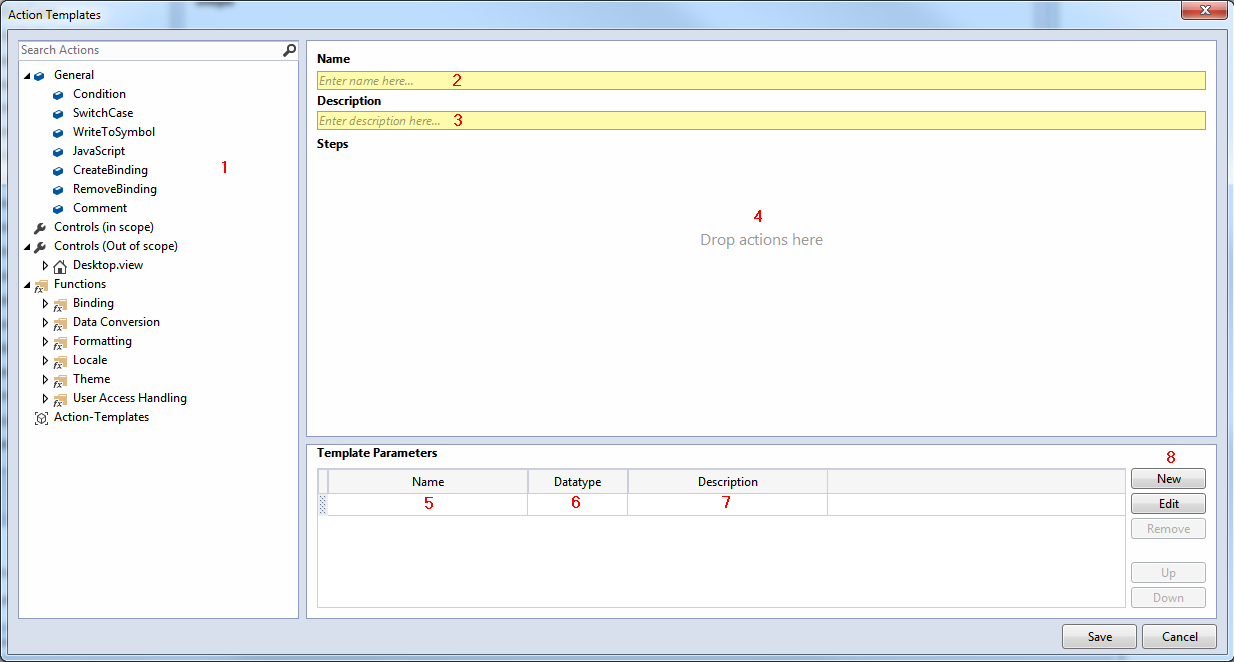Click the Datatype column header

(x=578, y=482)
